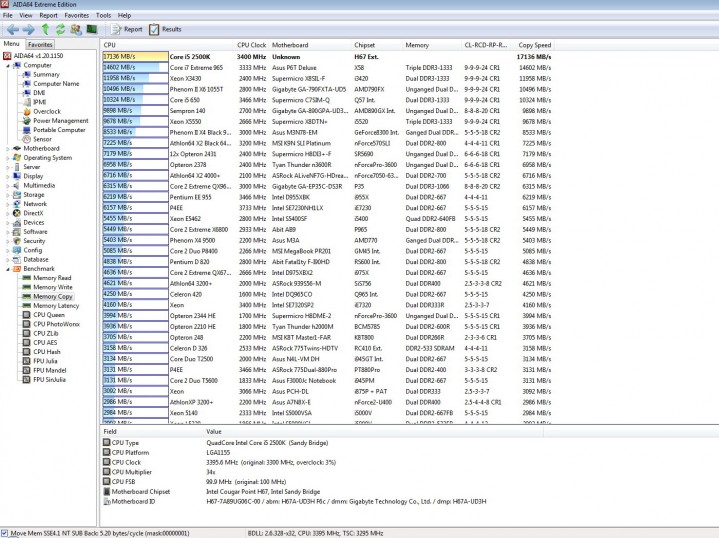Expand the Operating System tree node

(8, 158)
